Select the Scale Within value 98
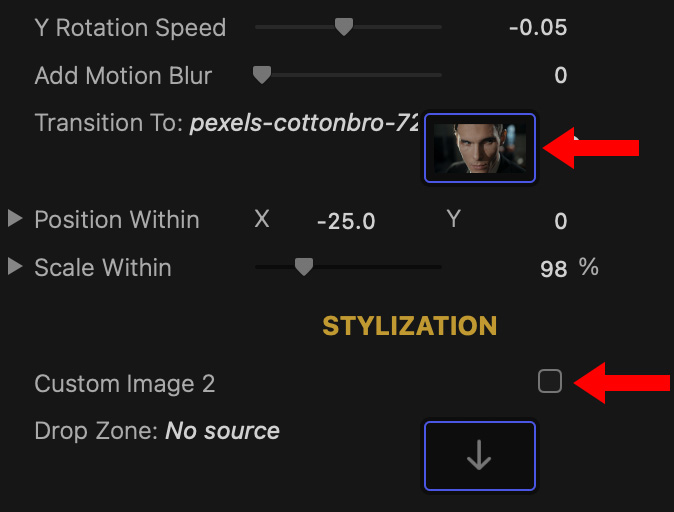This screenshot has height=512, width=674. (x=553, y=269)
